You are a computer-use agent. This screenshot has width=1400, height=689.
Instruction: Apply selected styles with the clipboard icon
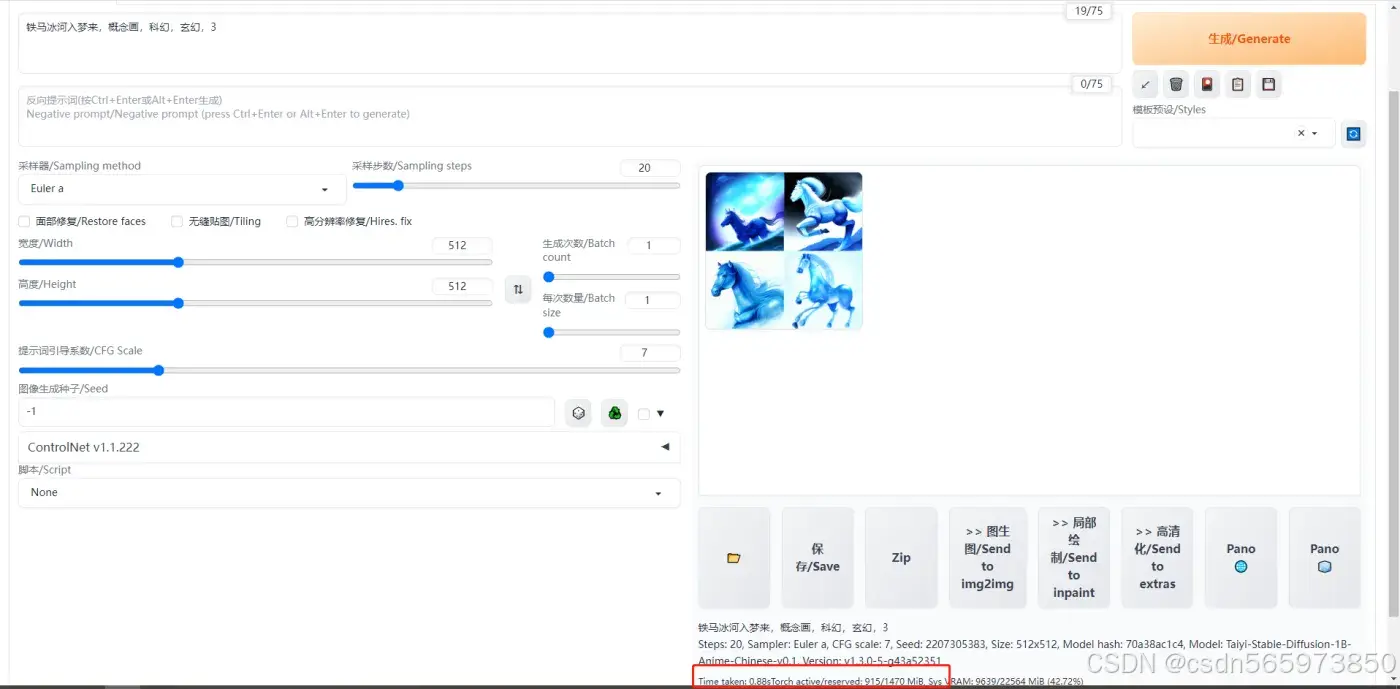coord(1238,85)
